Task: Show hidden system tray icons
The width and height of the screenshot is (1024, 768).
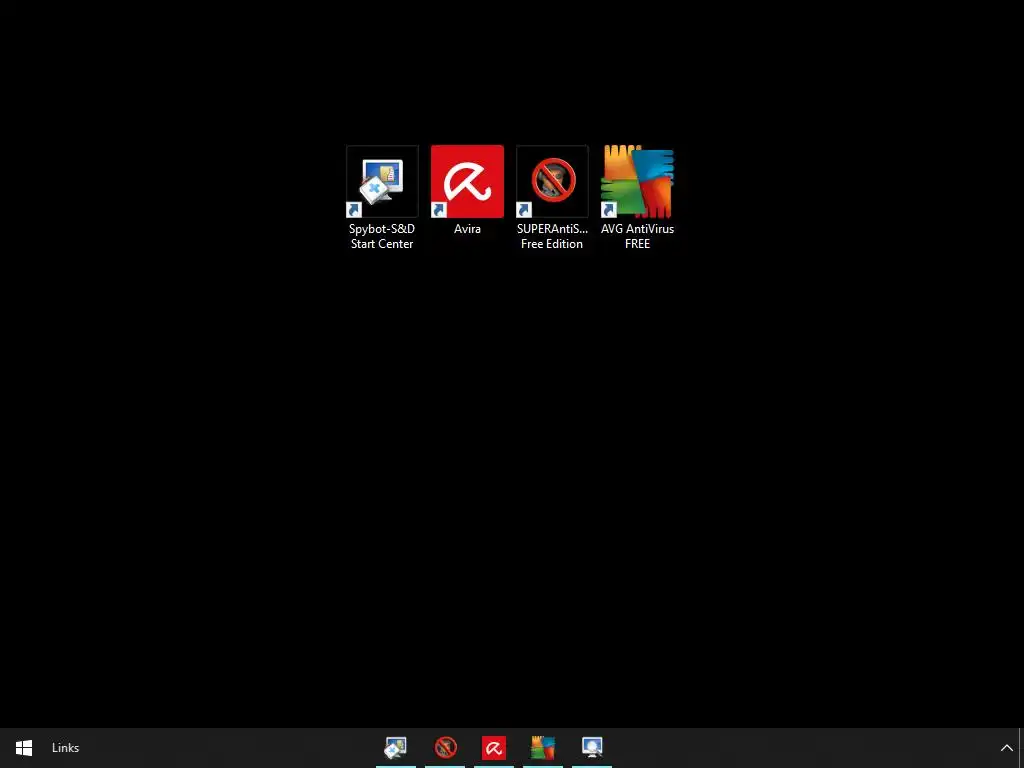Action: tap(1006, 748)
